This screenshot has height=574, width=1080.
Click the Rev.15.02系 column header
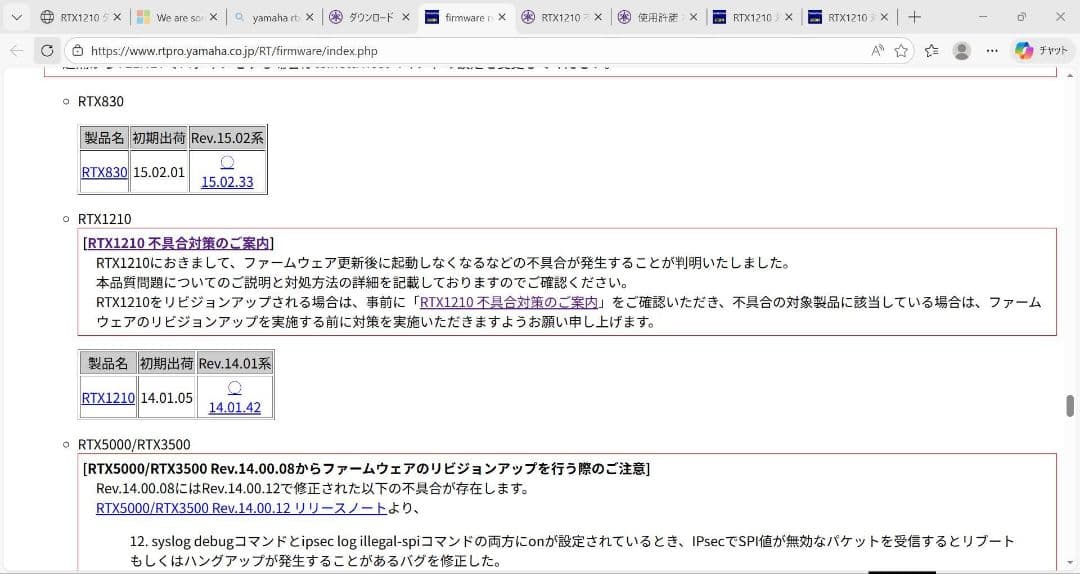227,138
